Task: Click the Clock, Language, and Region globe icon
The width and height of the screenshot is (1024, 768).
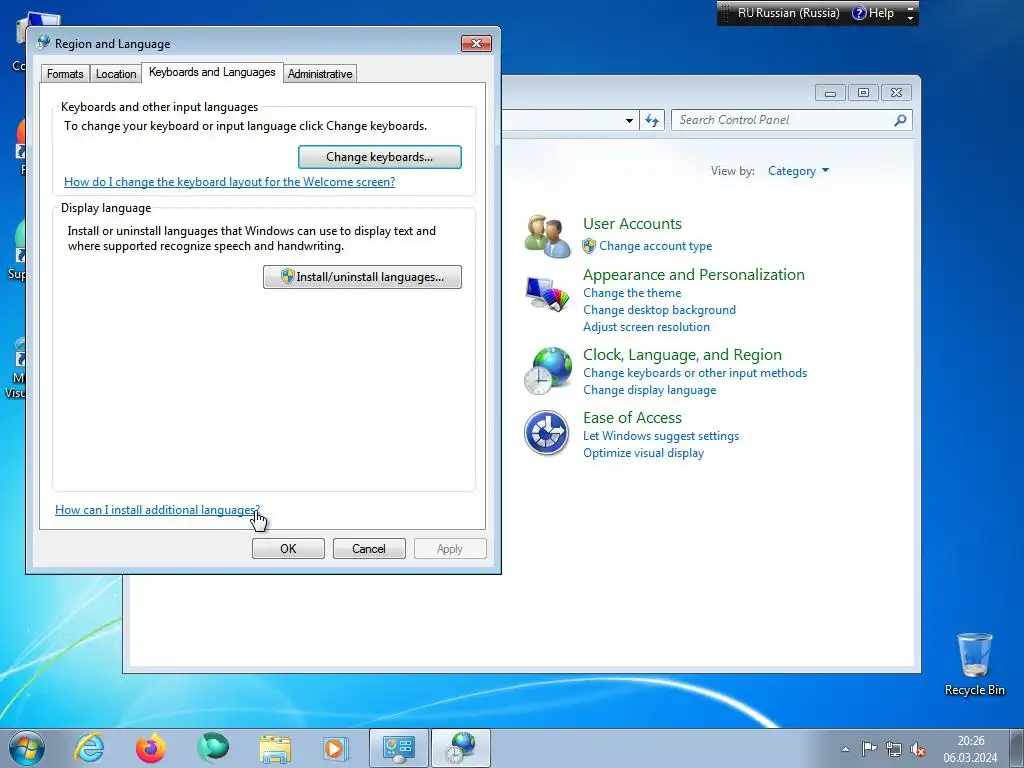Action: [547, 371]
